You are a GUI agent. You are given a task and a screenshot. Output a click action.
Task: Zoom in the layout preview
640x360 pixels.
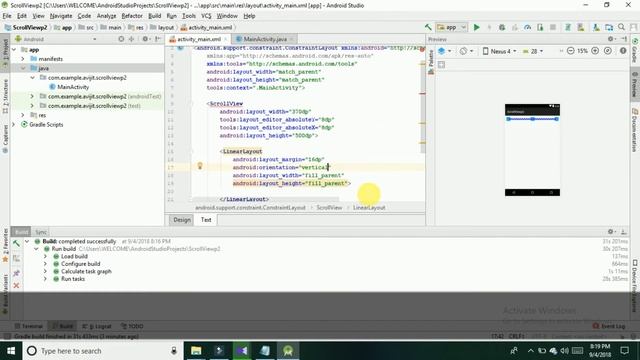pyautogui.click(x=595, y=51)
